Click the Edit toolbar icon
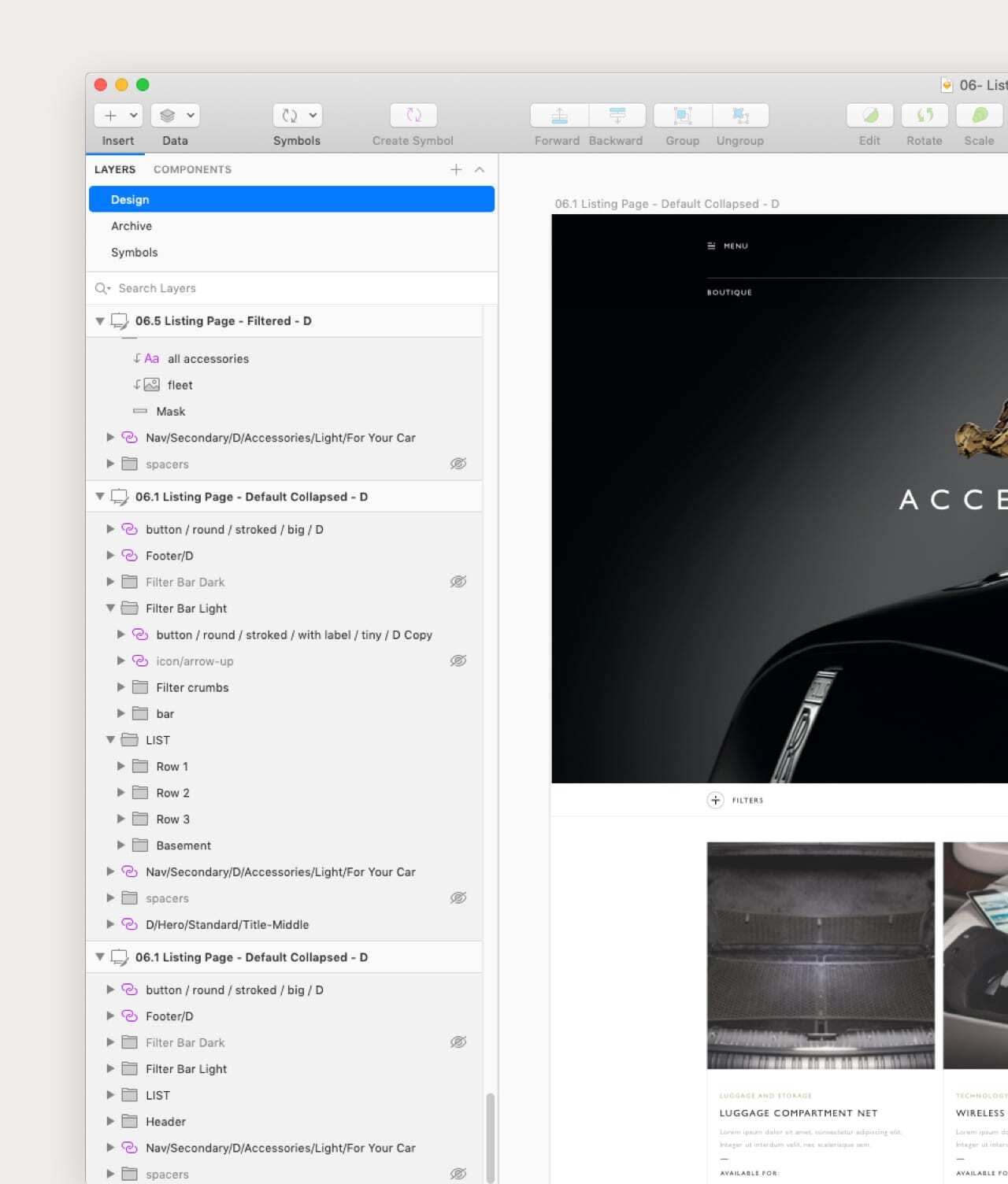Viewport: 1008px width, 1184px height. (870, 116)
